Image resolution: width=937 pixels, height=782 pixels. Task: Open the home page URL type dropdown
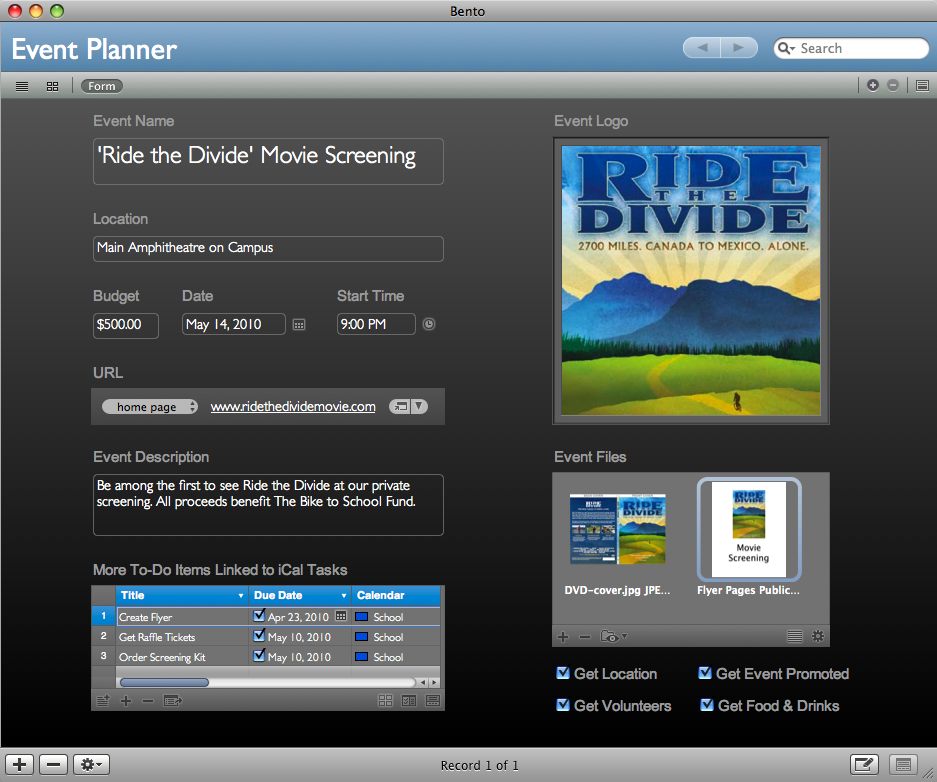click(149, 407)
